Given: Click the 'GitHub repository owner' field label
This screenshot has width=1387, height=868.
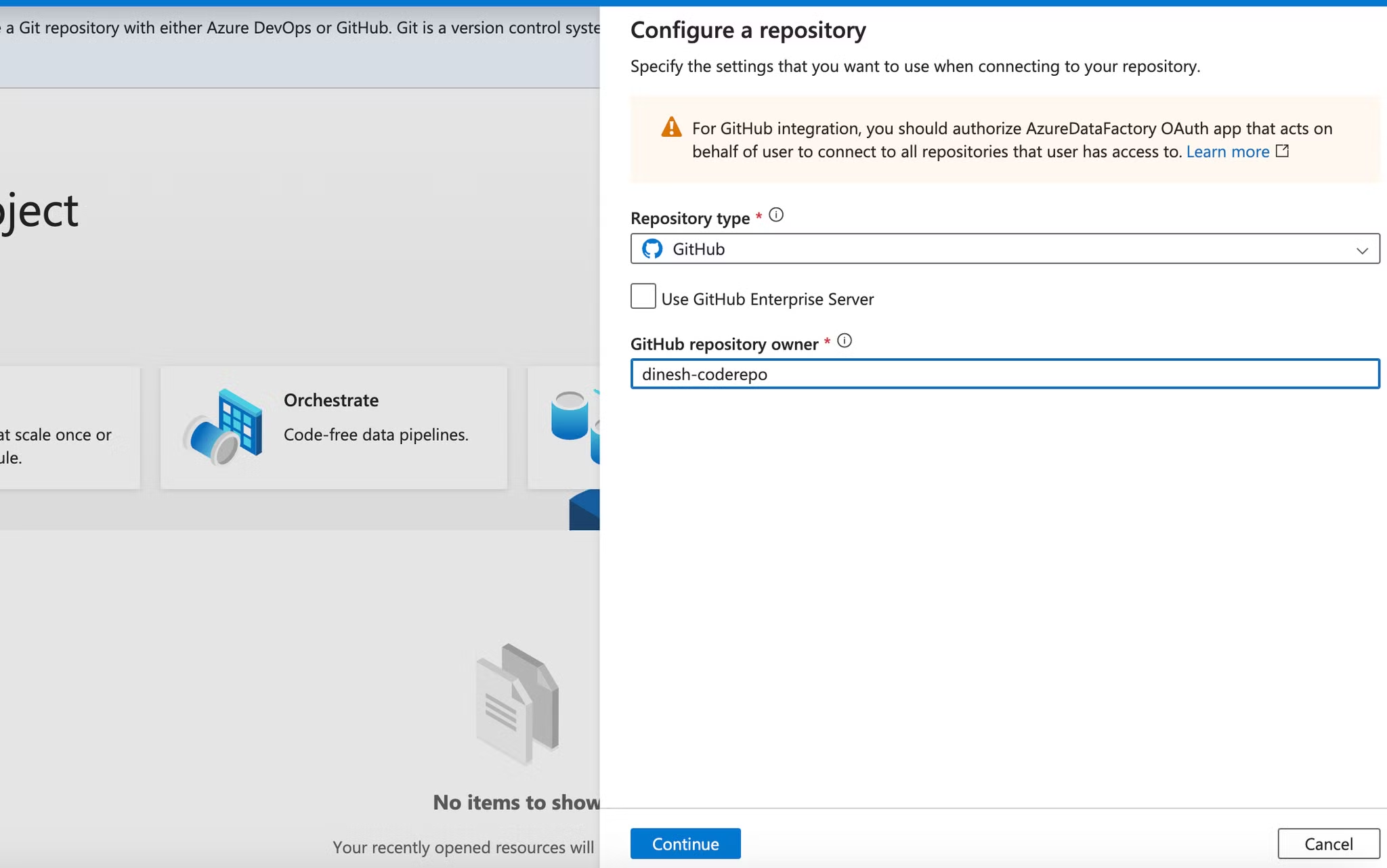Looking at the screenshot, I should 725,344.
